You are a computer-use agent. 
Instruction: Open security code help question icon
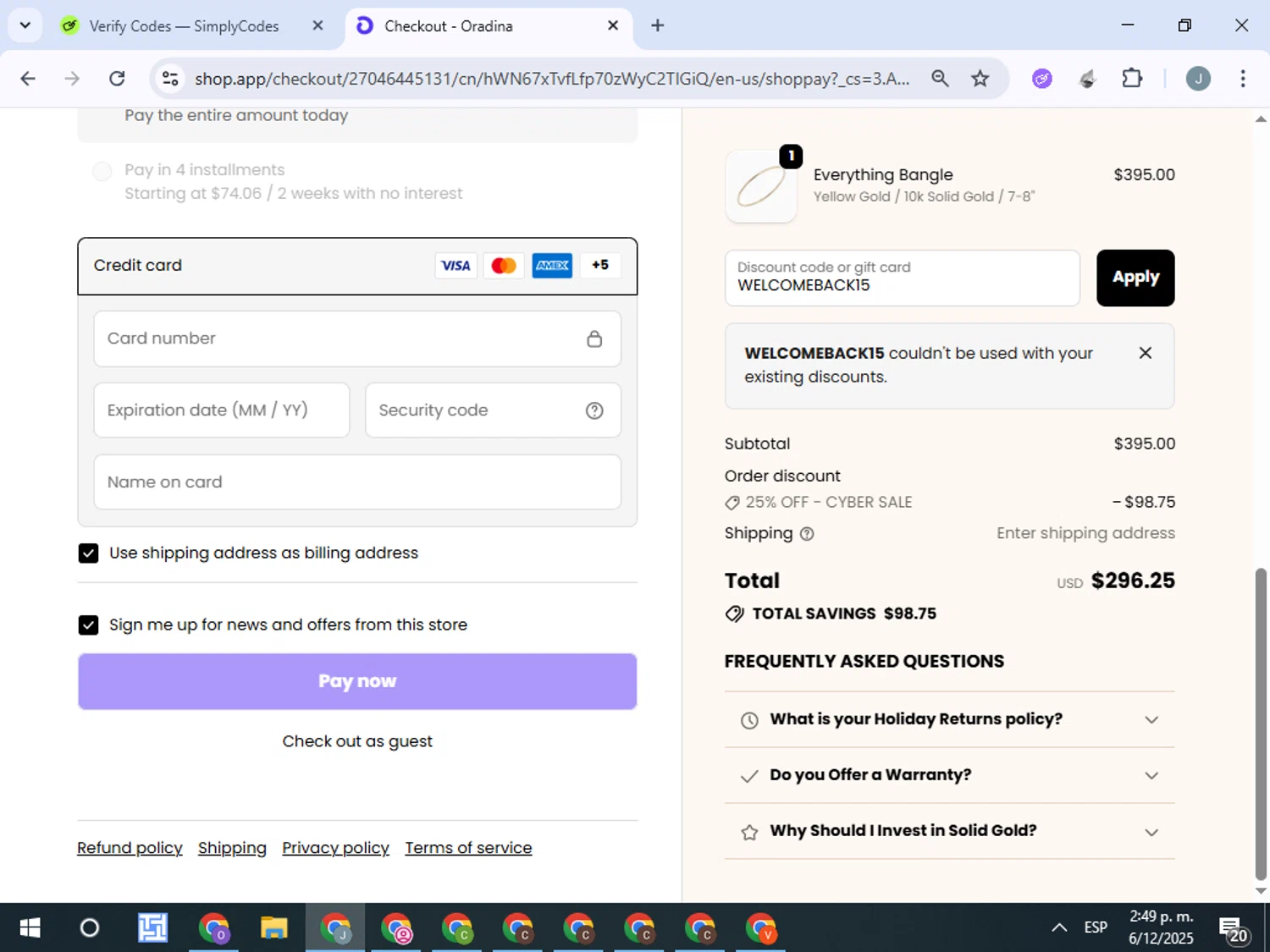(x=594, y=410)
